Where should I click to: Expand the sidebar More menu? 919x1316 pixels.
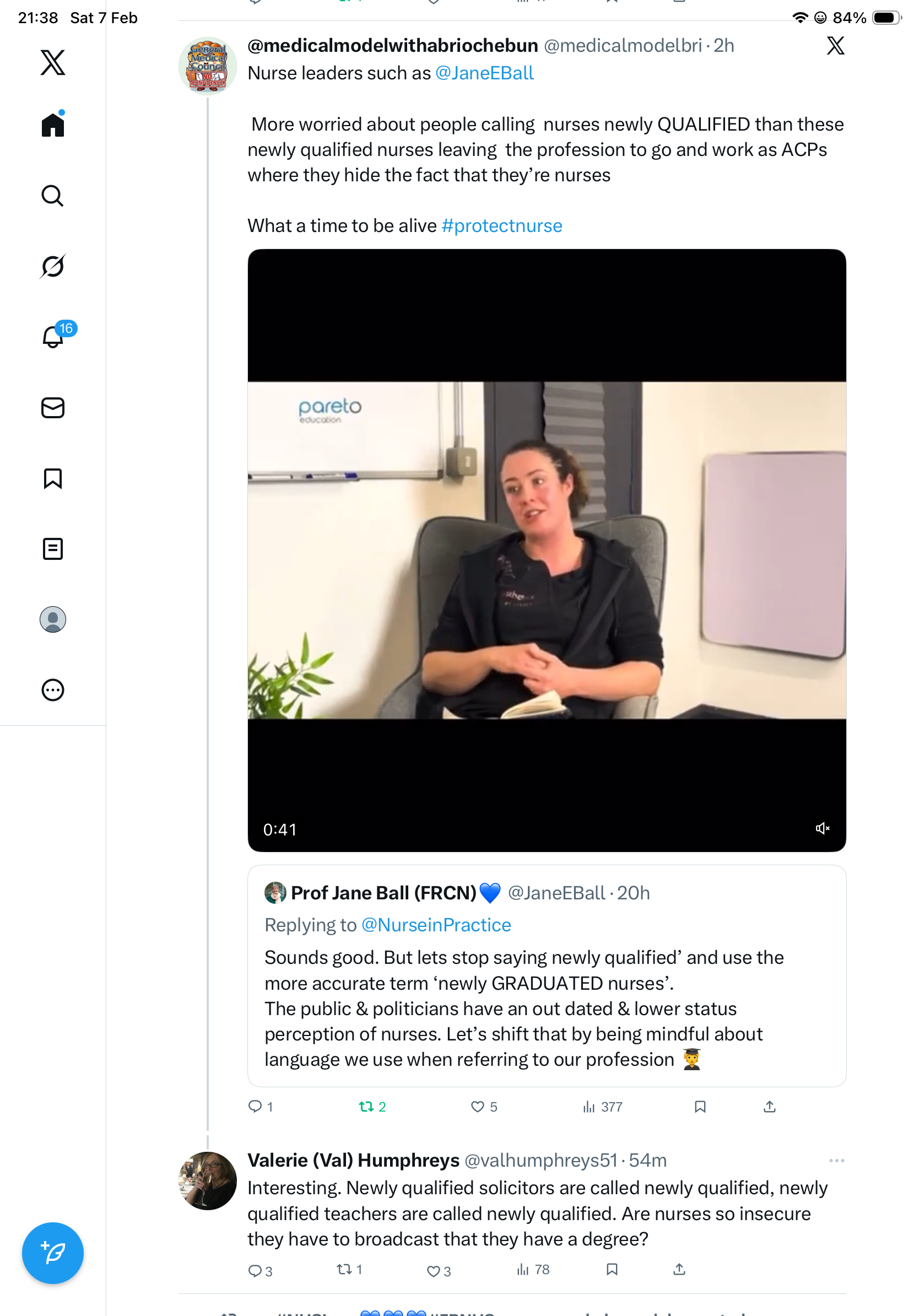coord(53,690)
